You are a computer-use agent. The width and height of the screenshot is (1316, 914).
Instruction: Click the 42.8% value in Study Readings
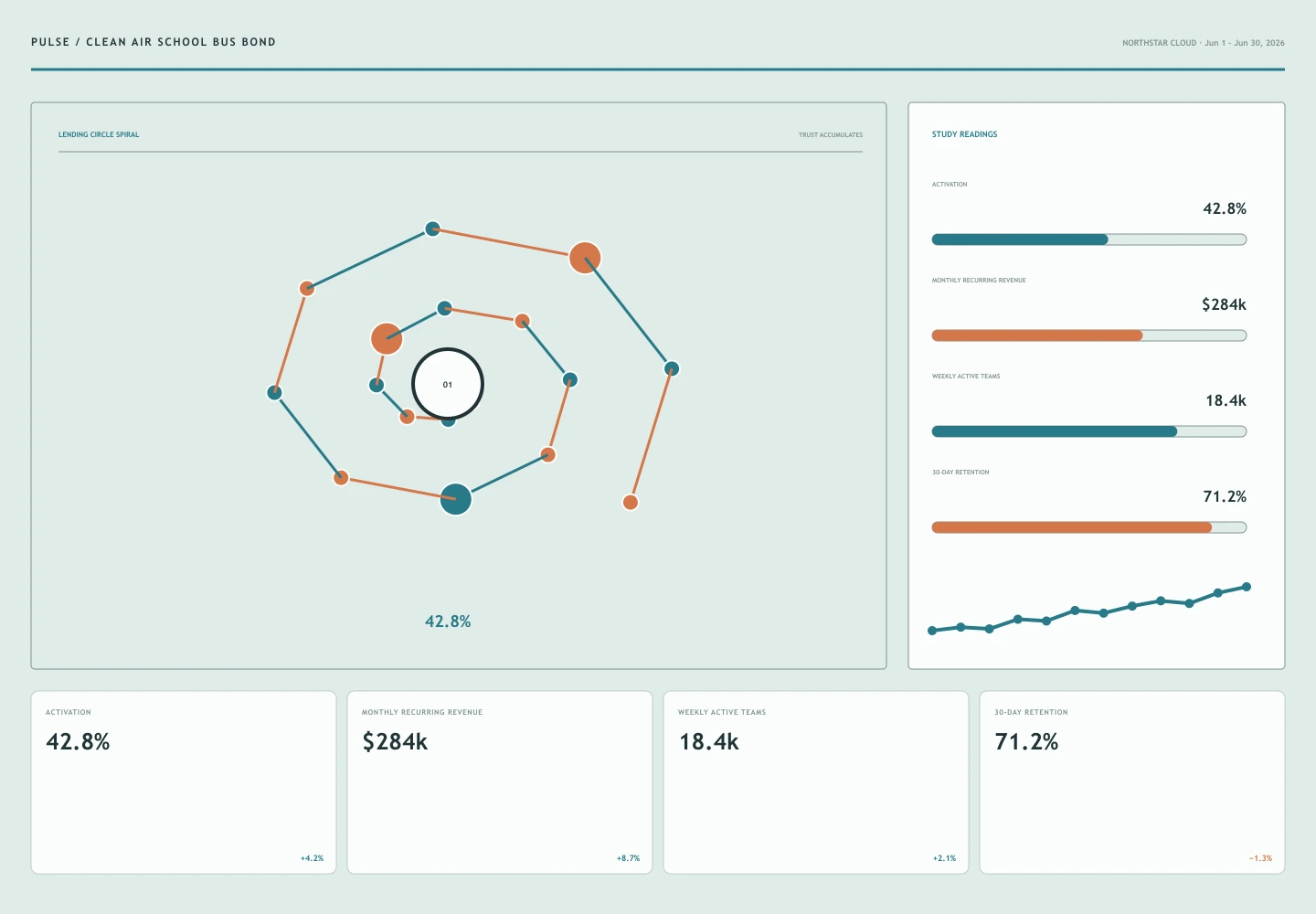(x=1225, y=208)
